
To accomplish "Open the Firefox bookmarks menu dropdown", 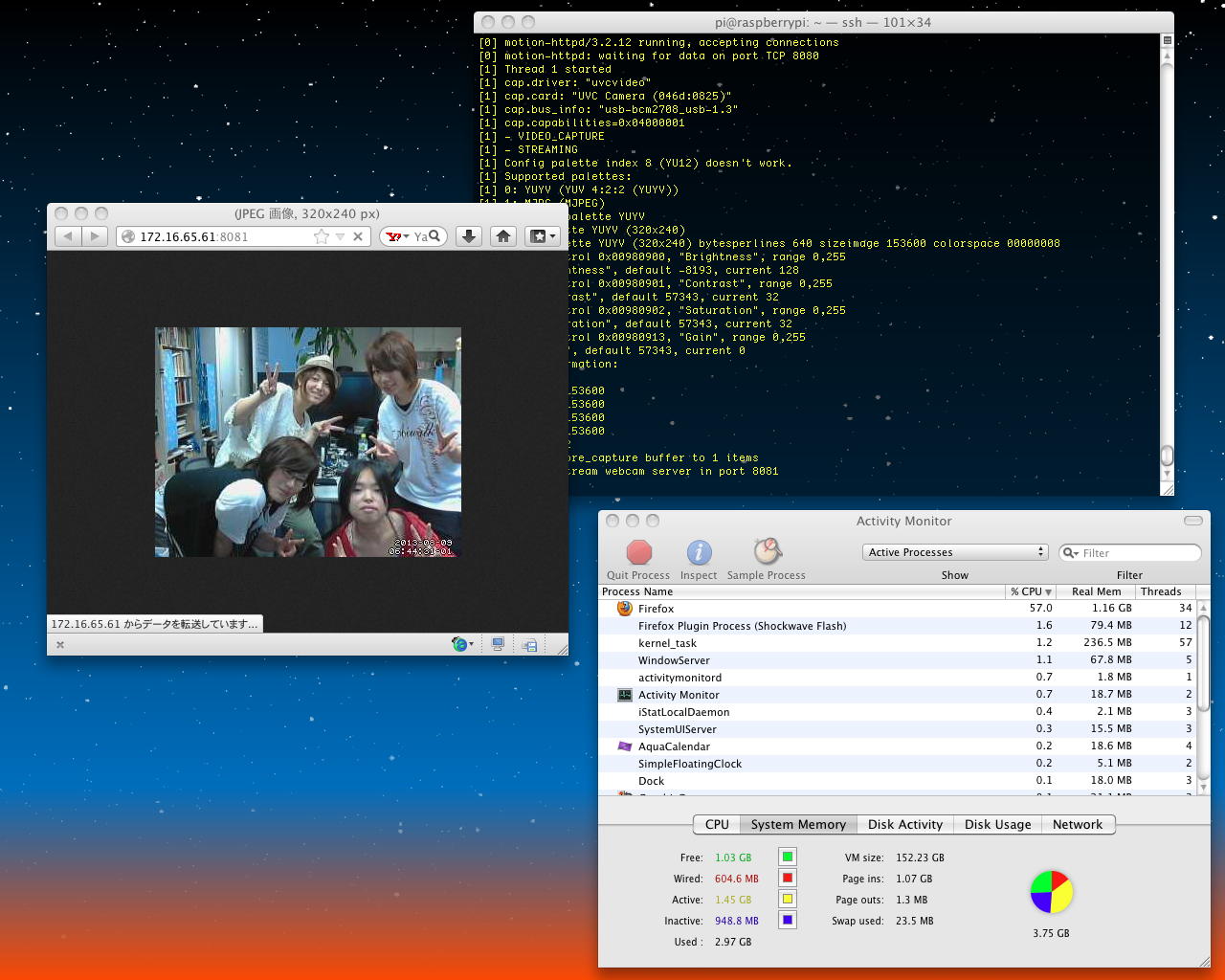I will coord(543,236).
